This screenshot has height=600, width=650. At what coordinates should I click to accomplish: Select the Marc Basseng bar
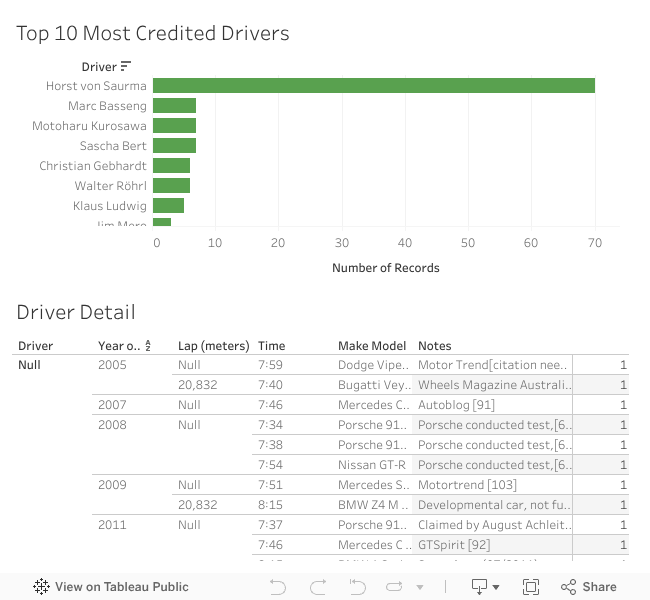(174, 106)
